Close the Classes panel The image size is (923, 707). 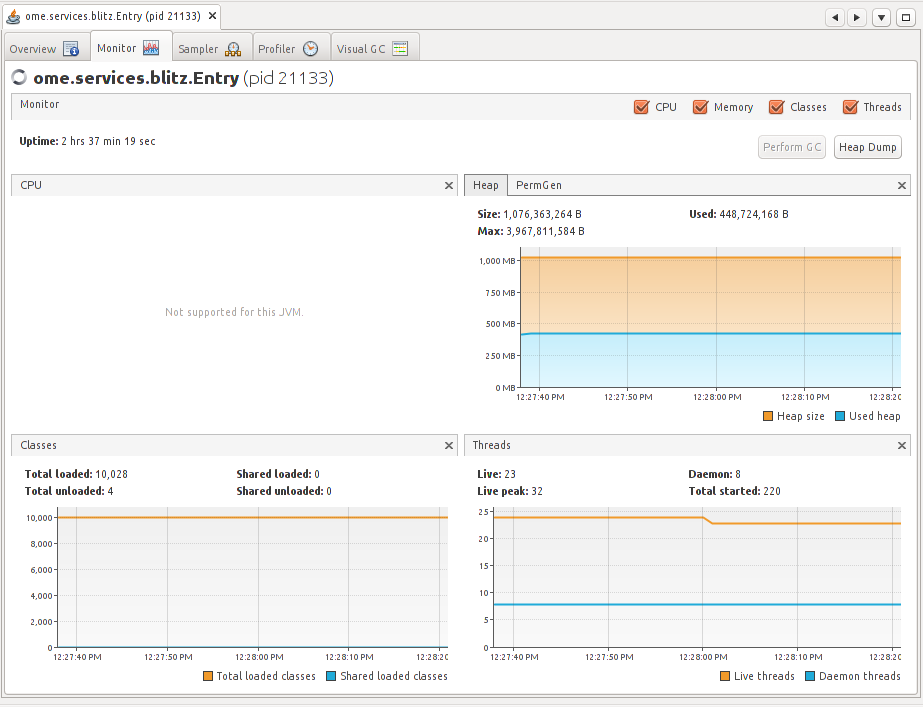pos(449,445)
